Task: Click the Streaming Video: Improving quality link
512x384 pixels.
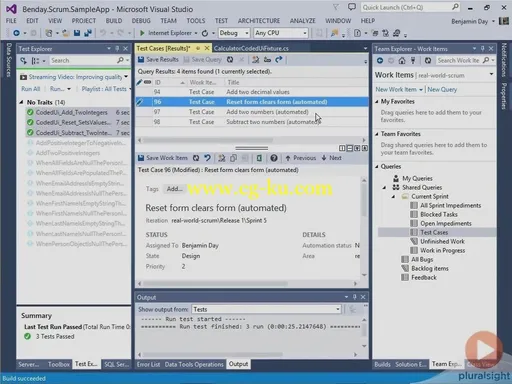Action: (x=75, y=77)
